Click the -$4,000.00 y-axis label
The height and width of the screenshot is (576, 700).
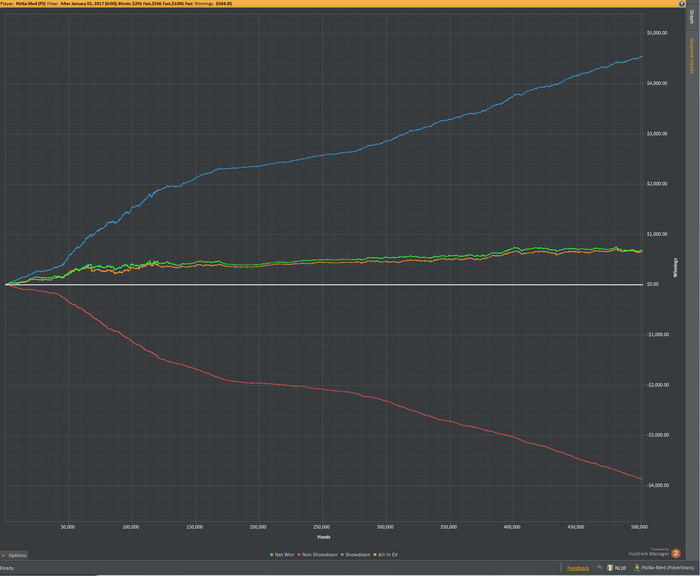[658, 485]
